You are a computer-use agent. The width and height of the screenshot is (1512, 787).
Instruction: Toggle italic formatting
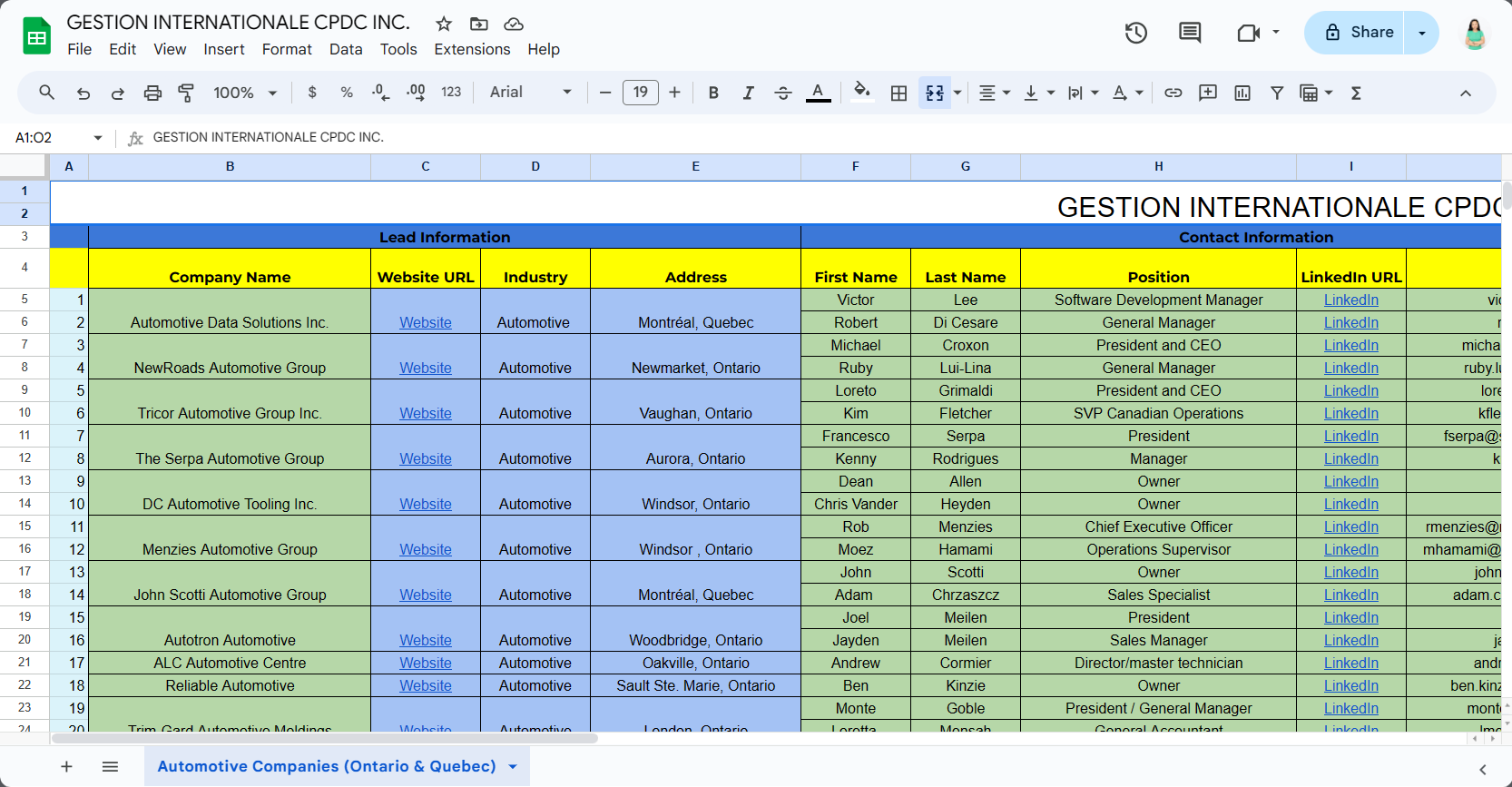tap(748, 93)
